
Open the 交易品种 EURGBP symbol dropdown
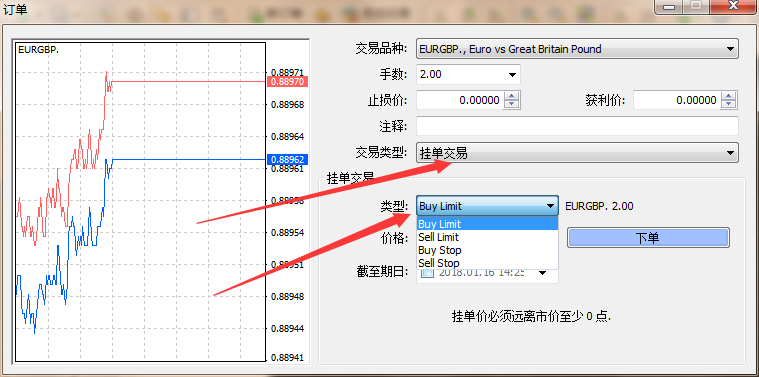pos(577,49)
